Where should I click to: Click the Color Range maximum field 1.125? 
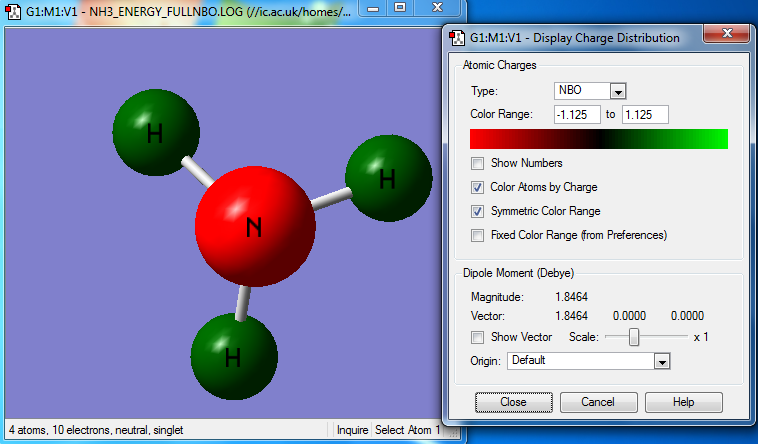coord(645,115)
